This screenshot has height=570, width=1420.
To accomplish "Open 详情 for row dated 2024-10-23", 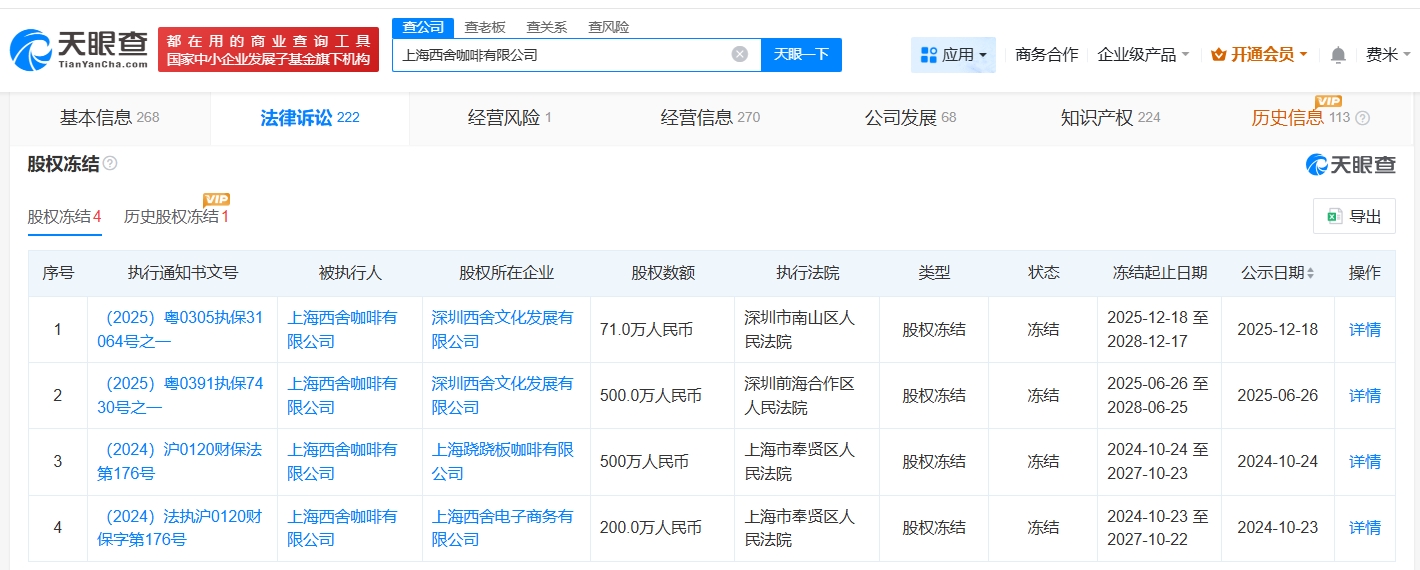I will (x=1365, y=527).
